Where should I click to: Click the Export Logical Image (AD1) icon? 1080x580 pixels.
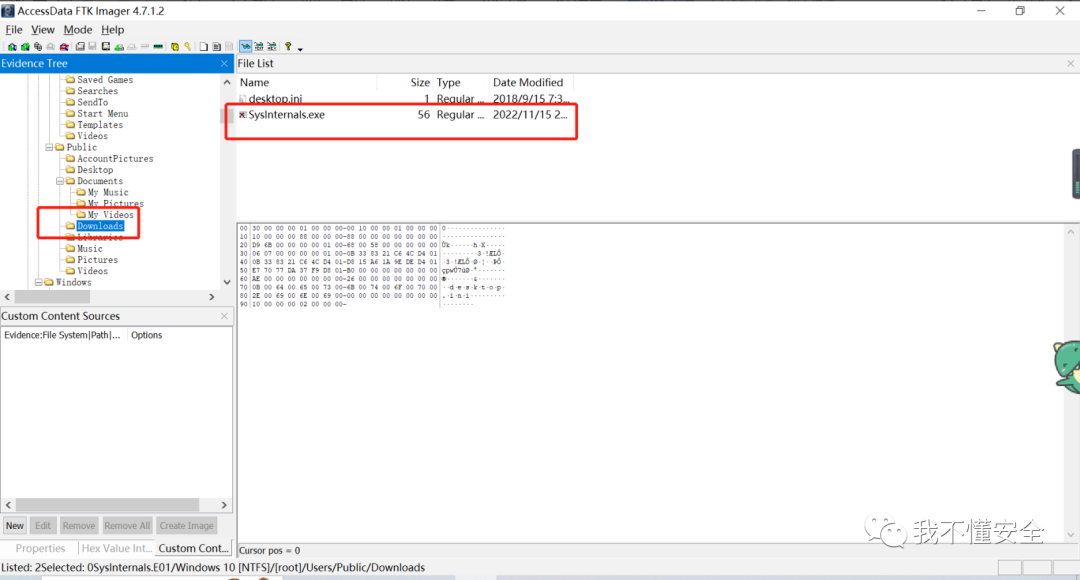(105, 47)
